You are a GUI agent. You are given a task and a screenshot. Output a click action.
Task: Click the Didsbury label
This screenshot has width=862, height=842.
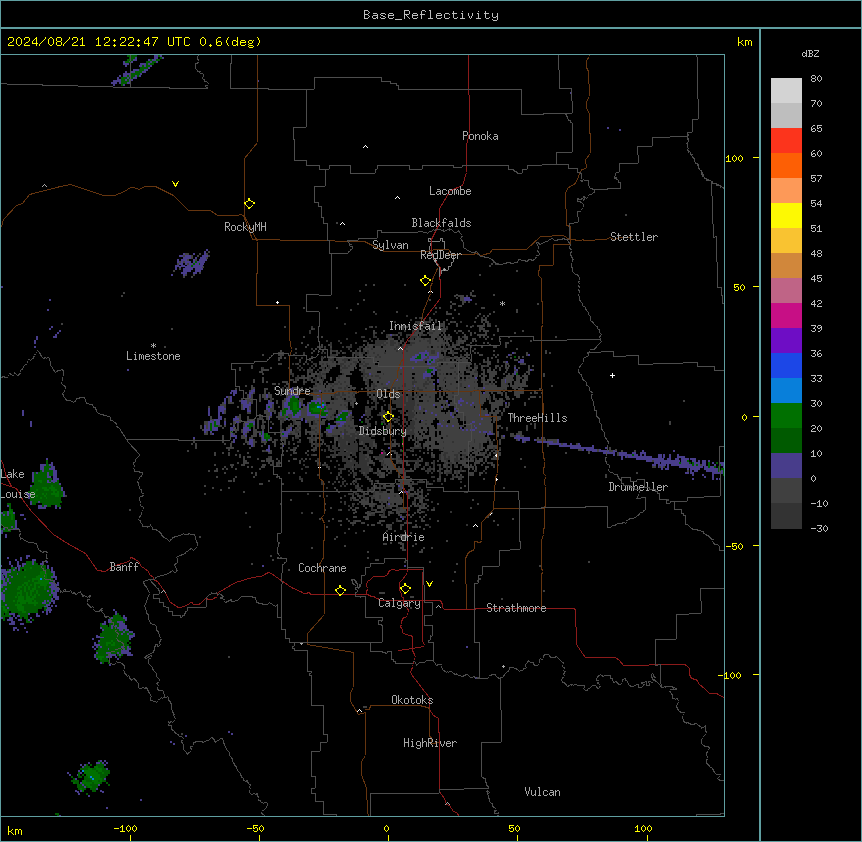click(x=383, y=431)
